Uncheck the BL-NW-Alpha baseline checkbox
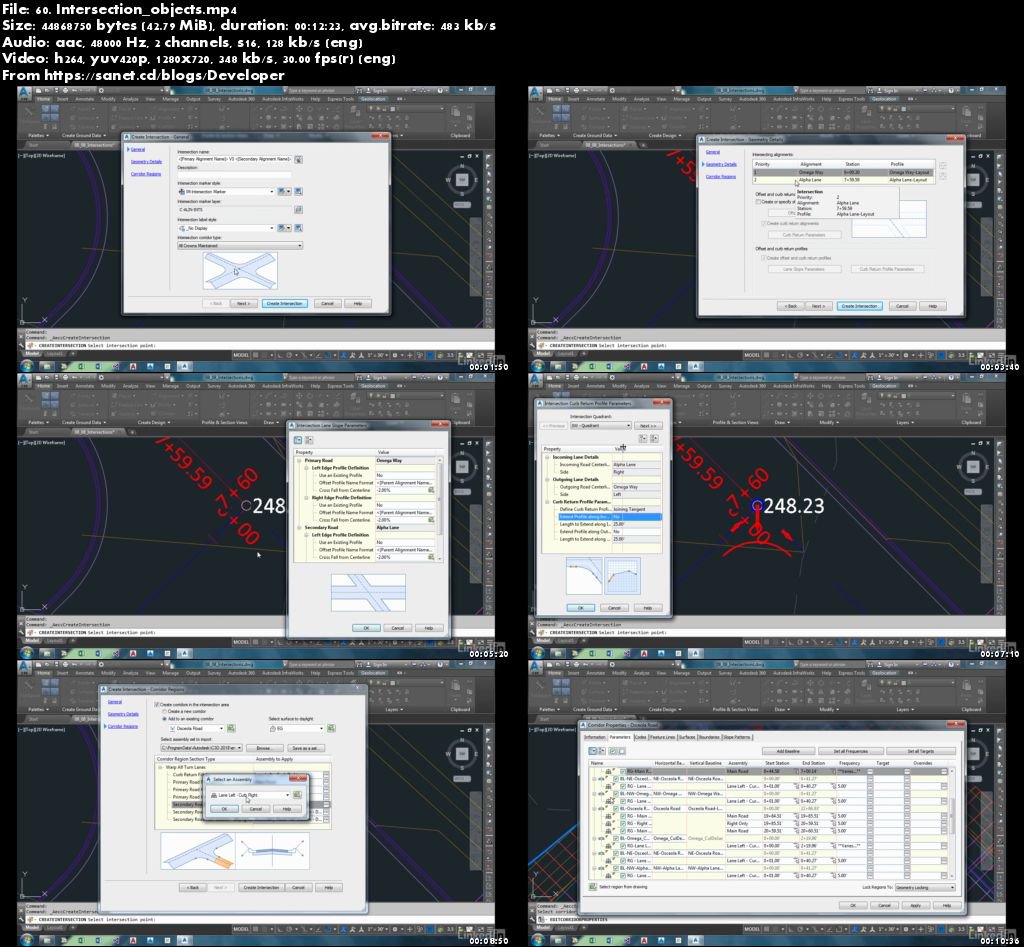Screen dimensions: 1024x947 (x=616, y=868)
